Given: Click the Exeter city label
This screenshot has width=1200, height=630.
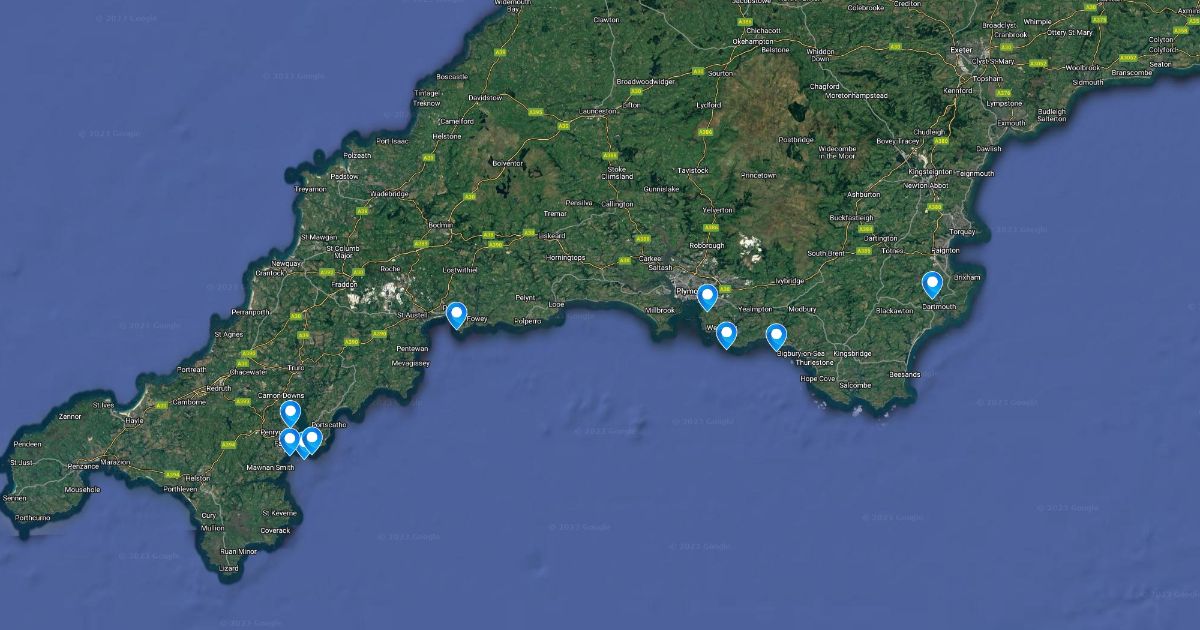Looking at the screenshot, I should pyautogui.click(x=962, y=49).
